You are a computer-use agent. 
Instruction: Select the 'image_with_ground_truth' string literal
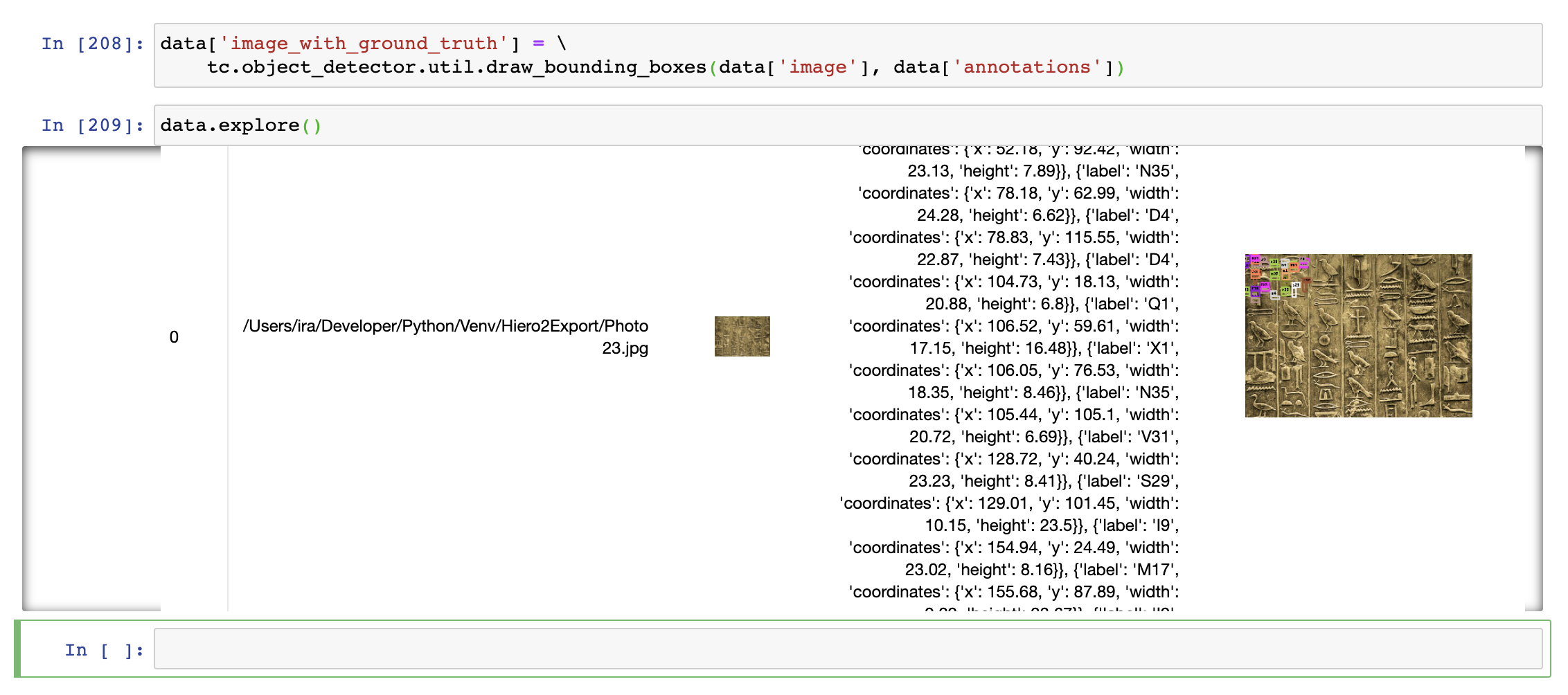pyautogui.click(x=366, y=43)
